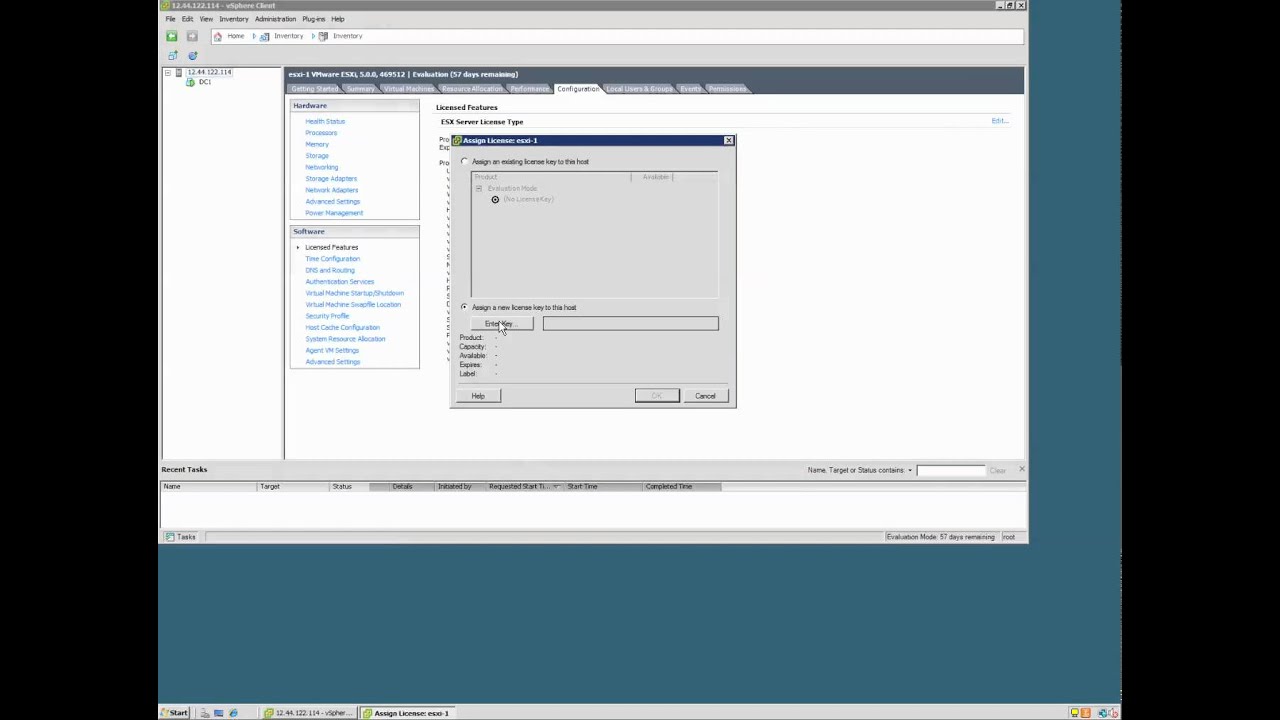Open the Help menu
Viewport: 1280px width, 720px height.
338,19
